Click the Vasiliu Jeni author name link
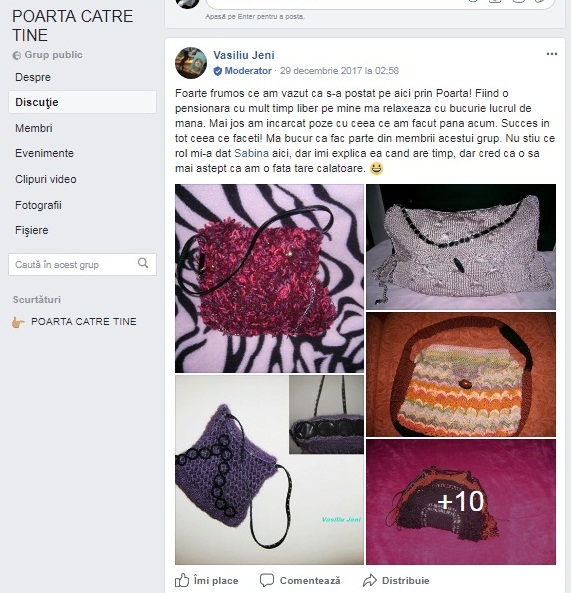571x593 pixels. (x=244, y=55)
